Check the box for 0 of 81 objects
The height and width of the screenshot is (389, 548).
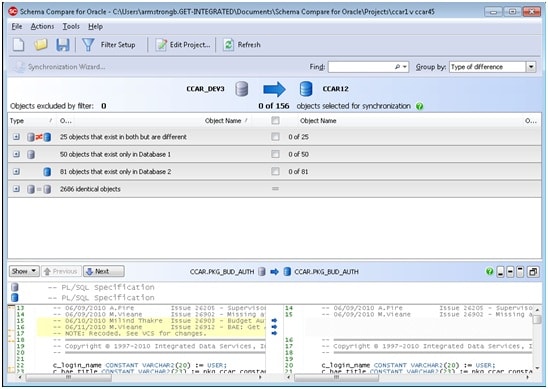pos(275,171)
